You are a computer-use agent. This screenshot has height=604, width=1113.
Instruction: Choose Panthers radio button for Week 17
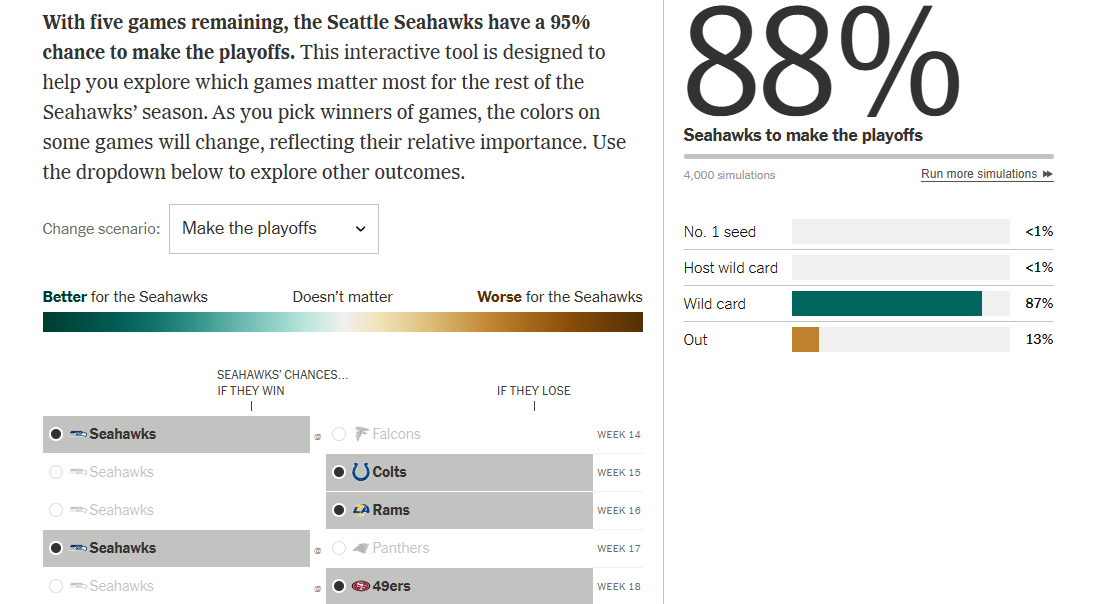coord(339,548)
